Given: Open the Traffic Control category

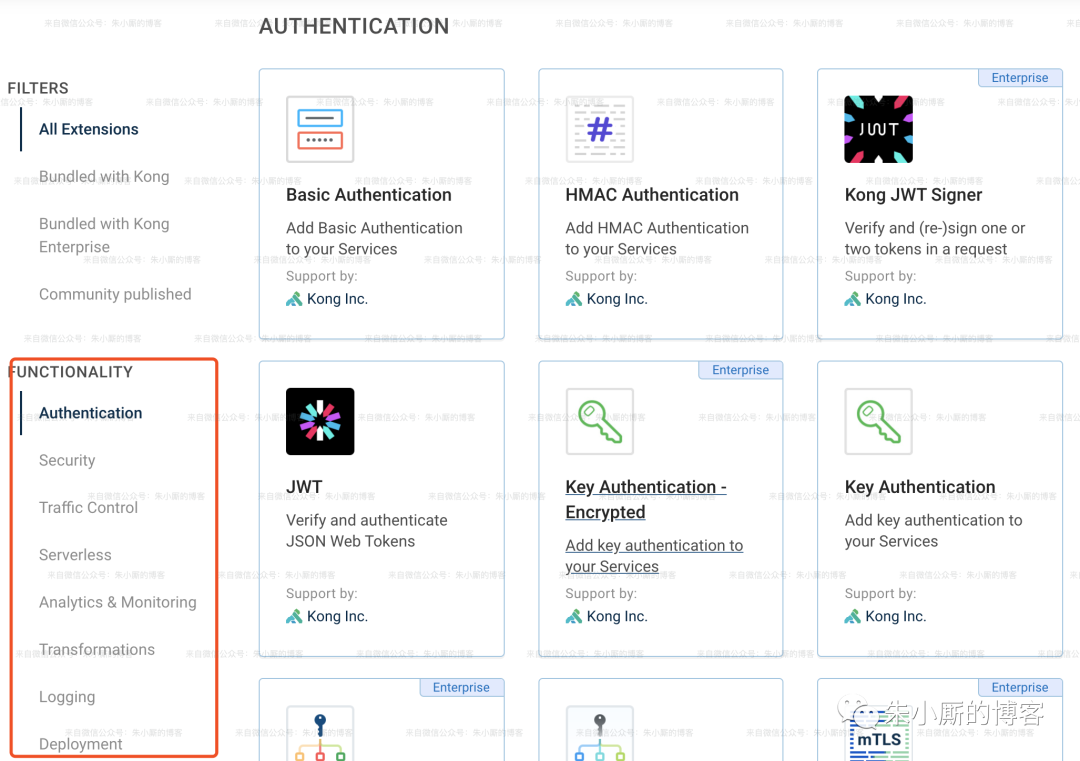Looking at the screenshot, I should click(x=88, y=508).
